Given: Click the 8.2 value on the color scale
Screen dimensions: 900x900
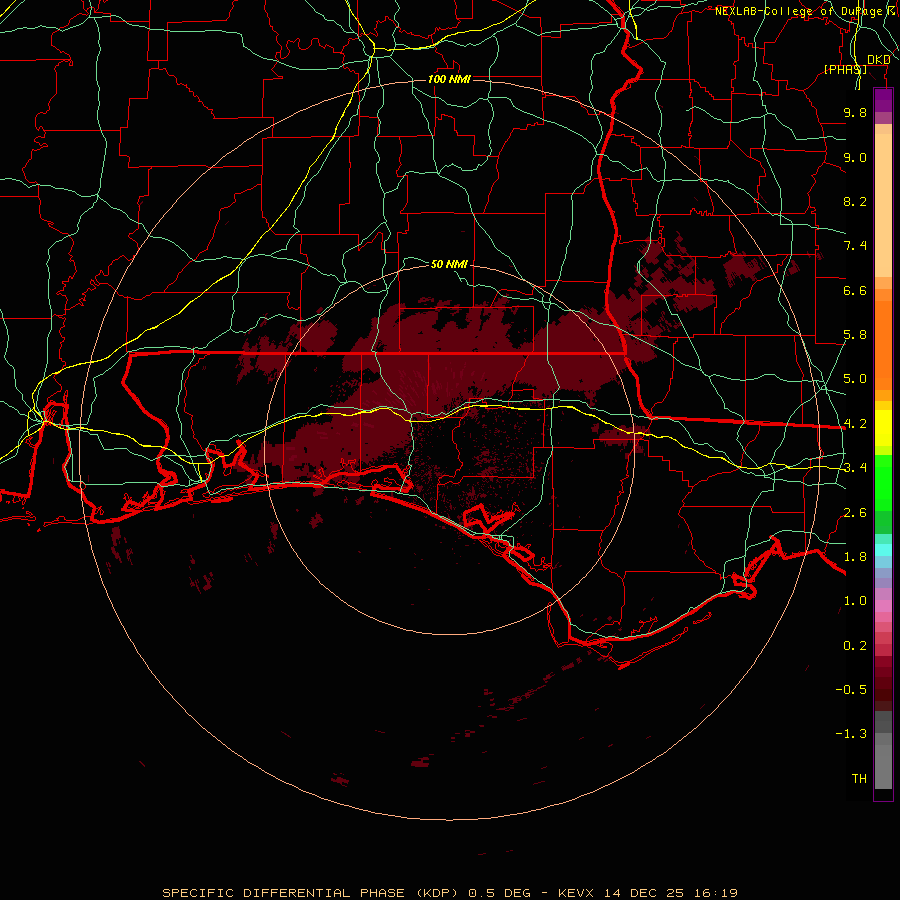Looking at the screenshot, I should tap(855, 201).
